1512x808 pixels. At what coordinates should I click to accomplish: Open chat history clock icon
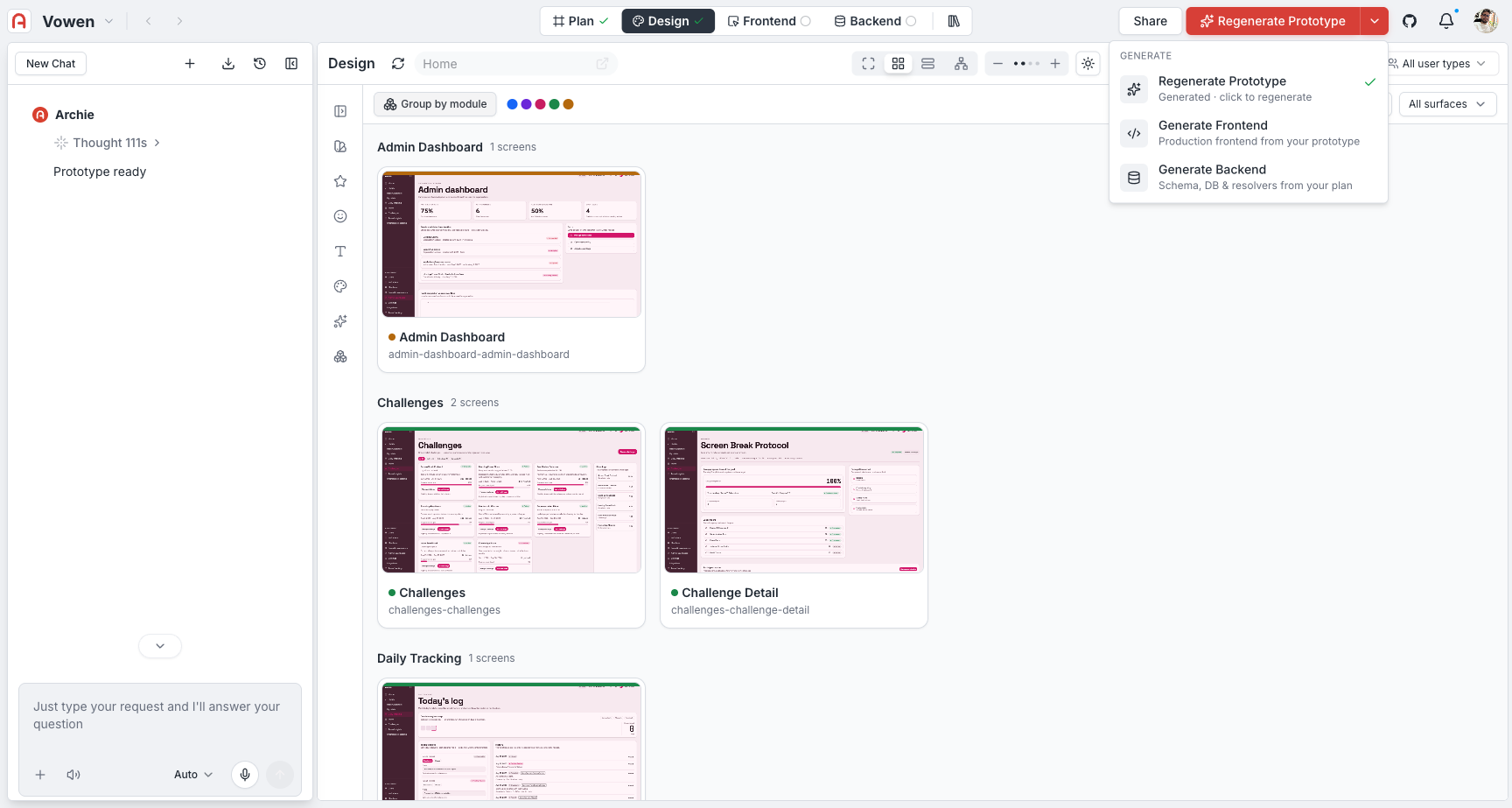pyautogui.click(x=260, y=64)
